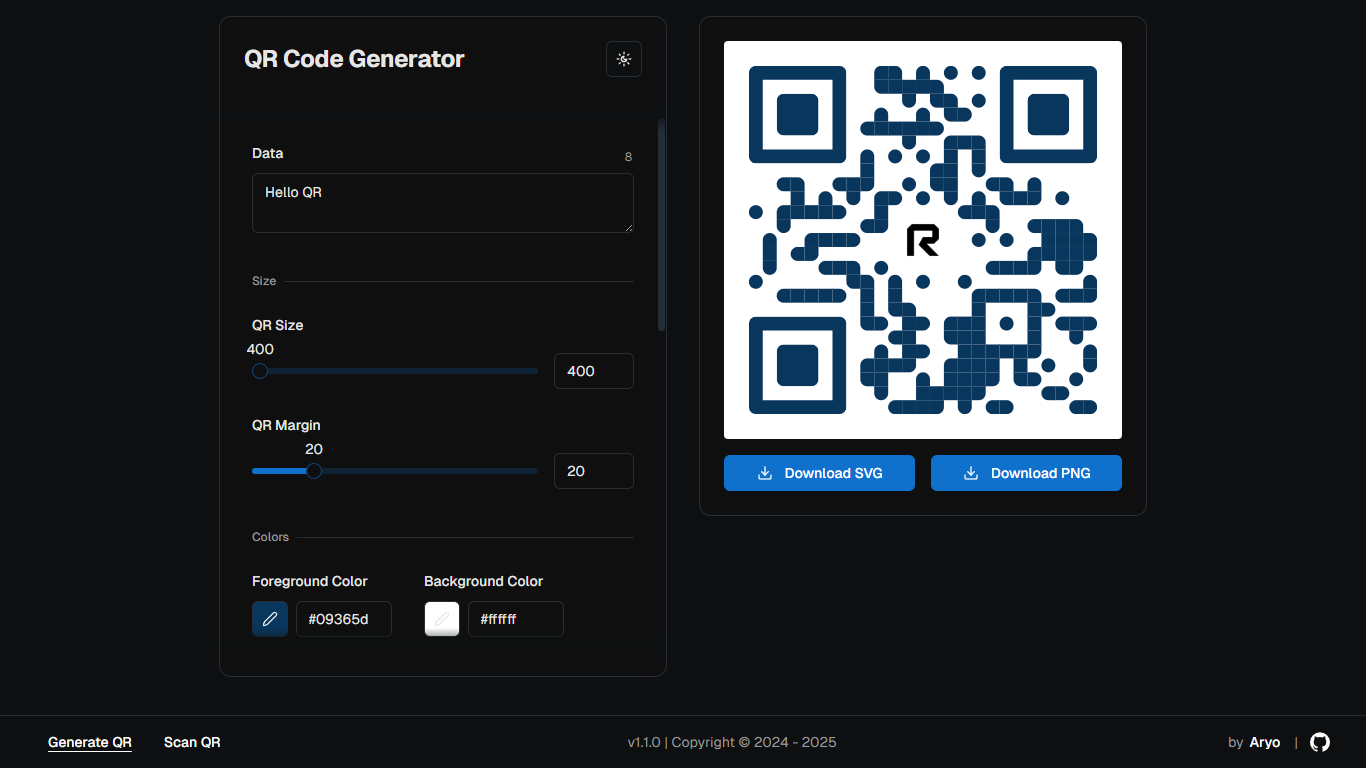1366x768 pixels.
Task: Toggle the theme with the sun icon
Action: coord(623,59)
